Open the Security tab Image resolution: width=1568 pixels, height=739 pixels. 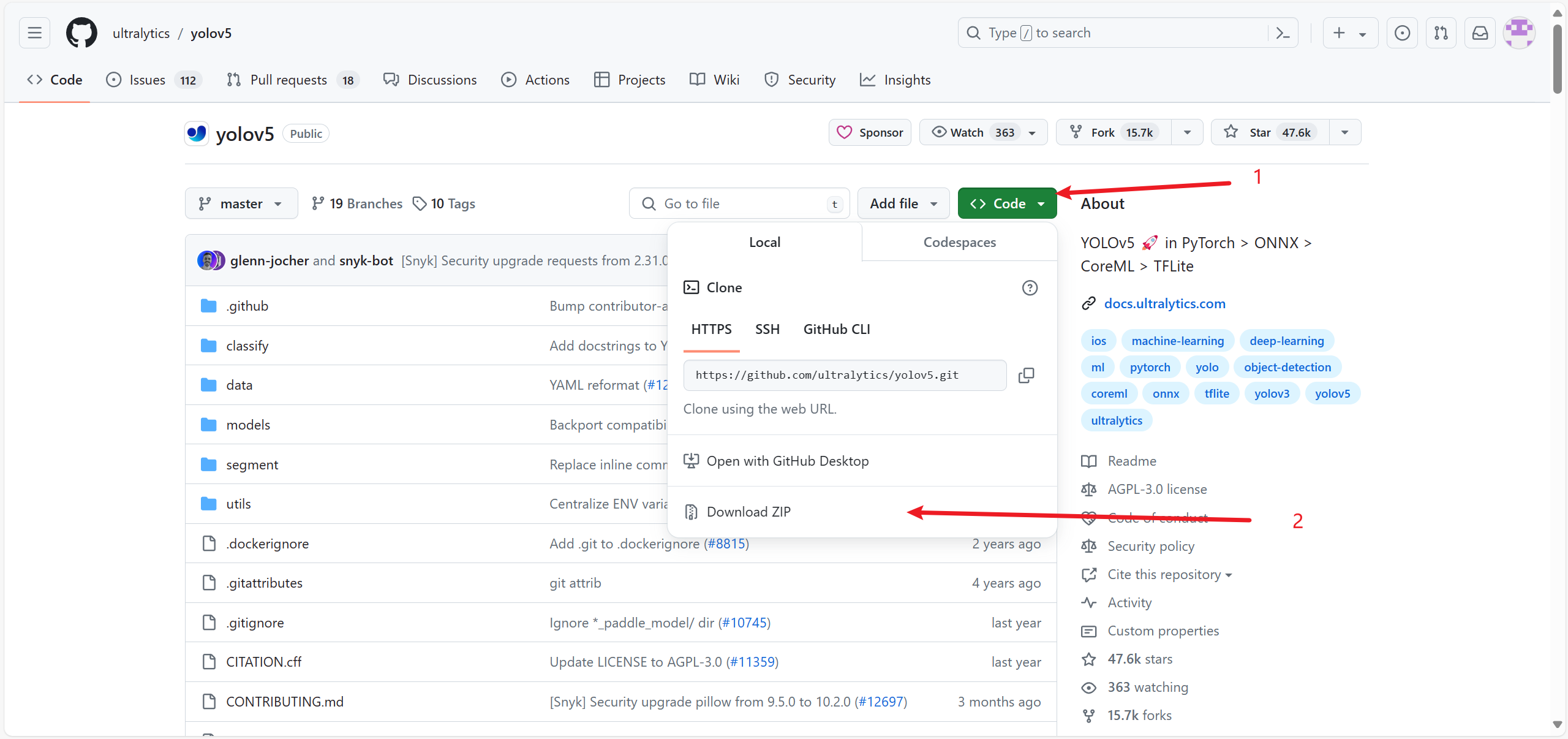[x=800, y=80]
